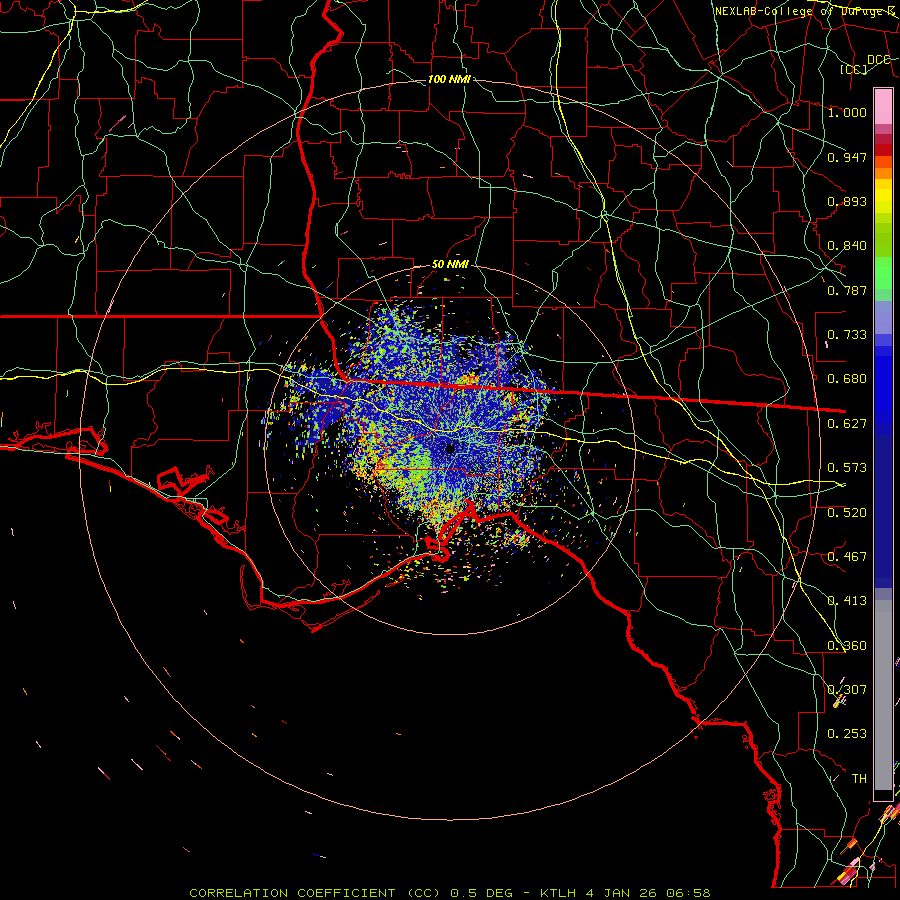This screenshot has height=900, width=900.
Task: Click the 0.840 scale value
Action: click(x=847, y=246)
